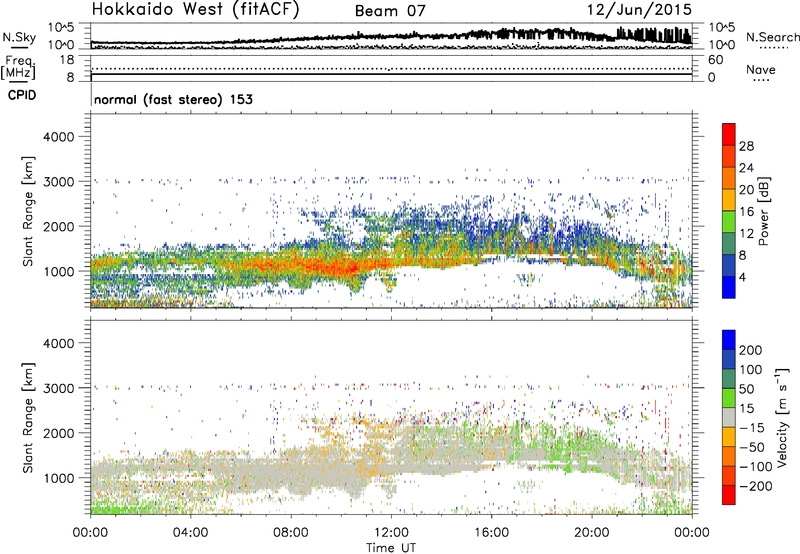Click the '24' value on the power colorbar
This screenshot has width=800, height=554.
[746, 168]
